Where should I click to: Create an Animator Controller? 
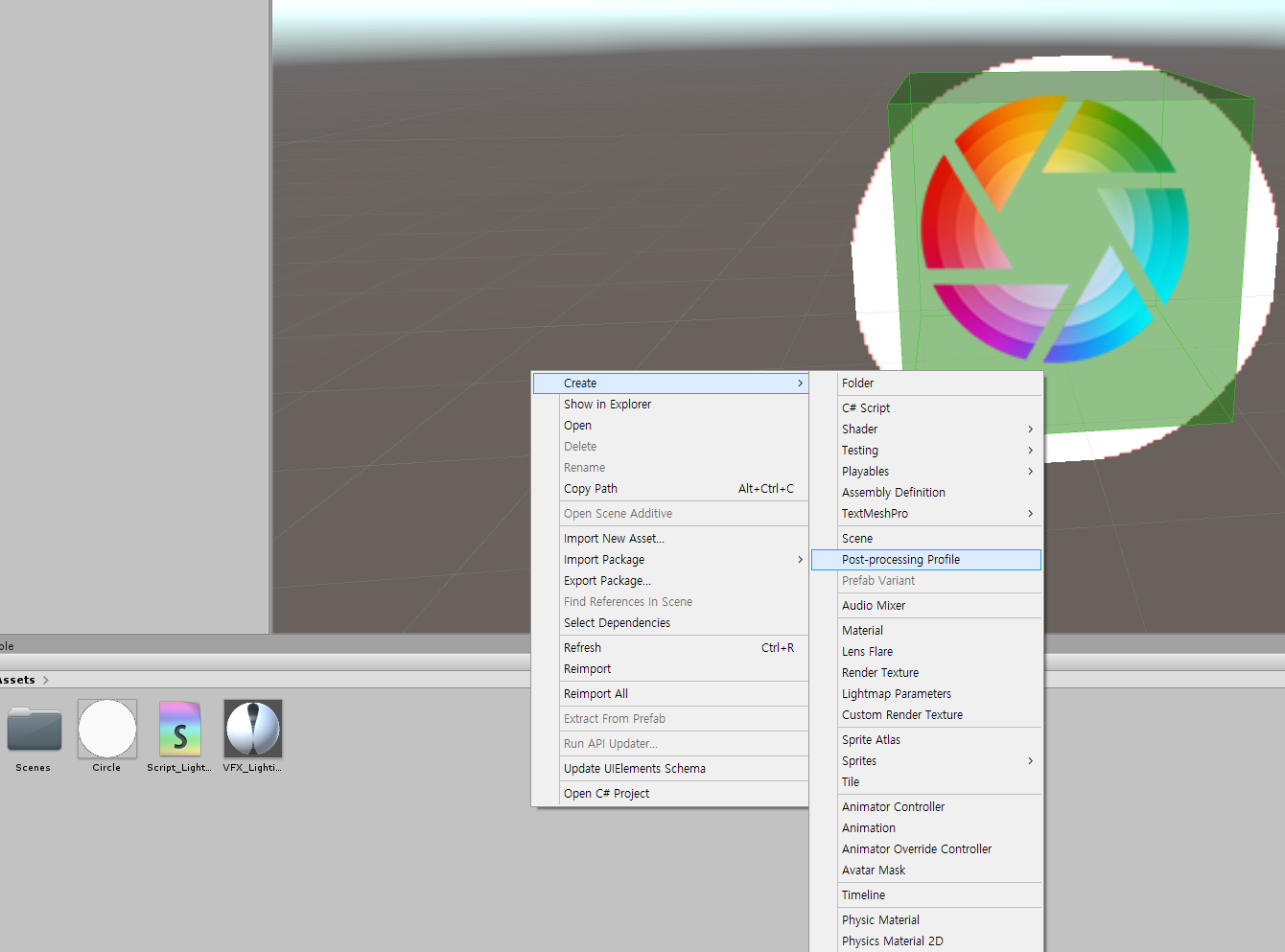pos(926,807)
